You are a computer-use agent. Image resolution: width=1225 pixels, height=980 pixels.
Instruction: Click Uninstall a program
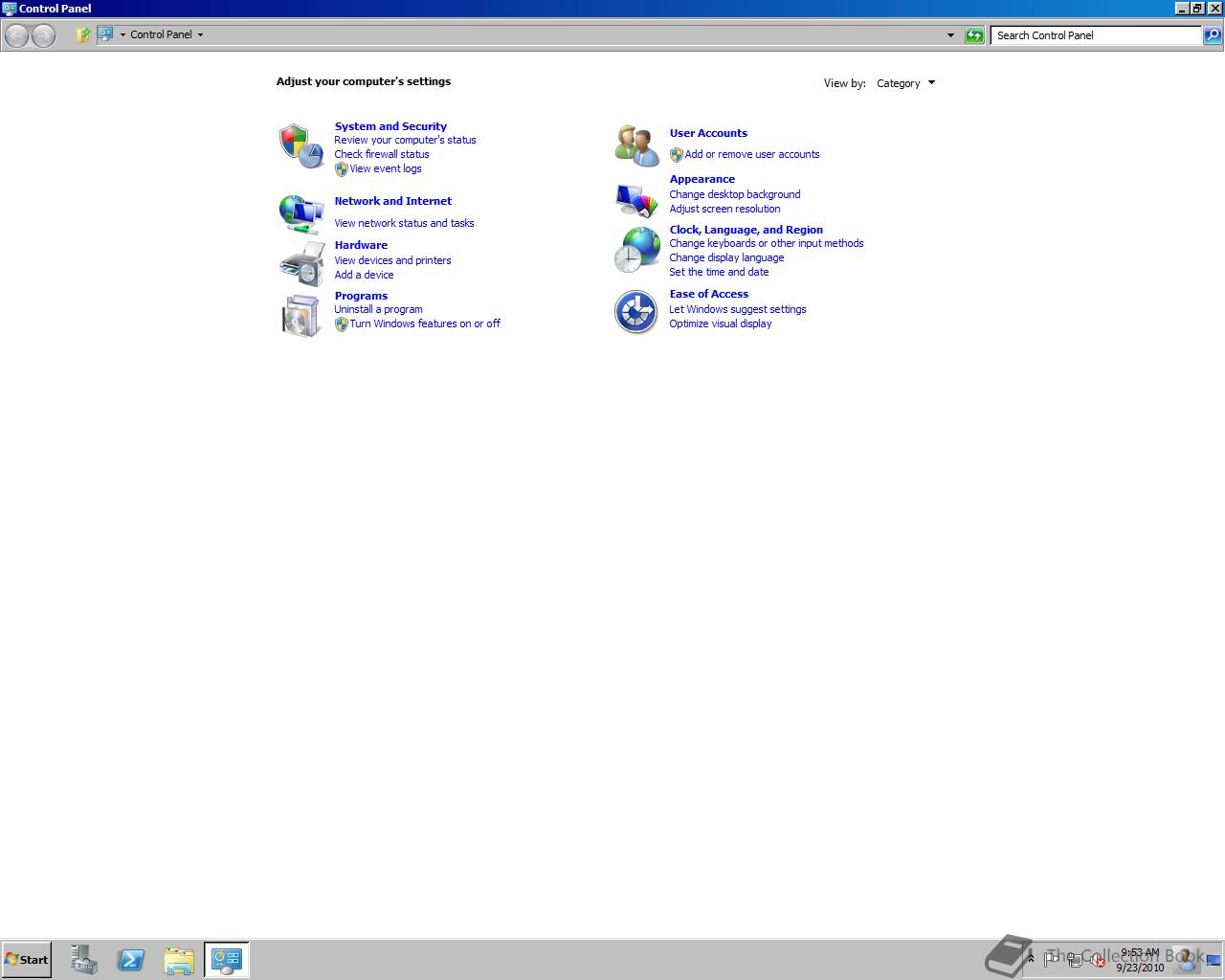point(378,309)
